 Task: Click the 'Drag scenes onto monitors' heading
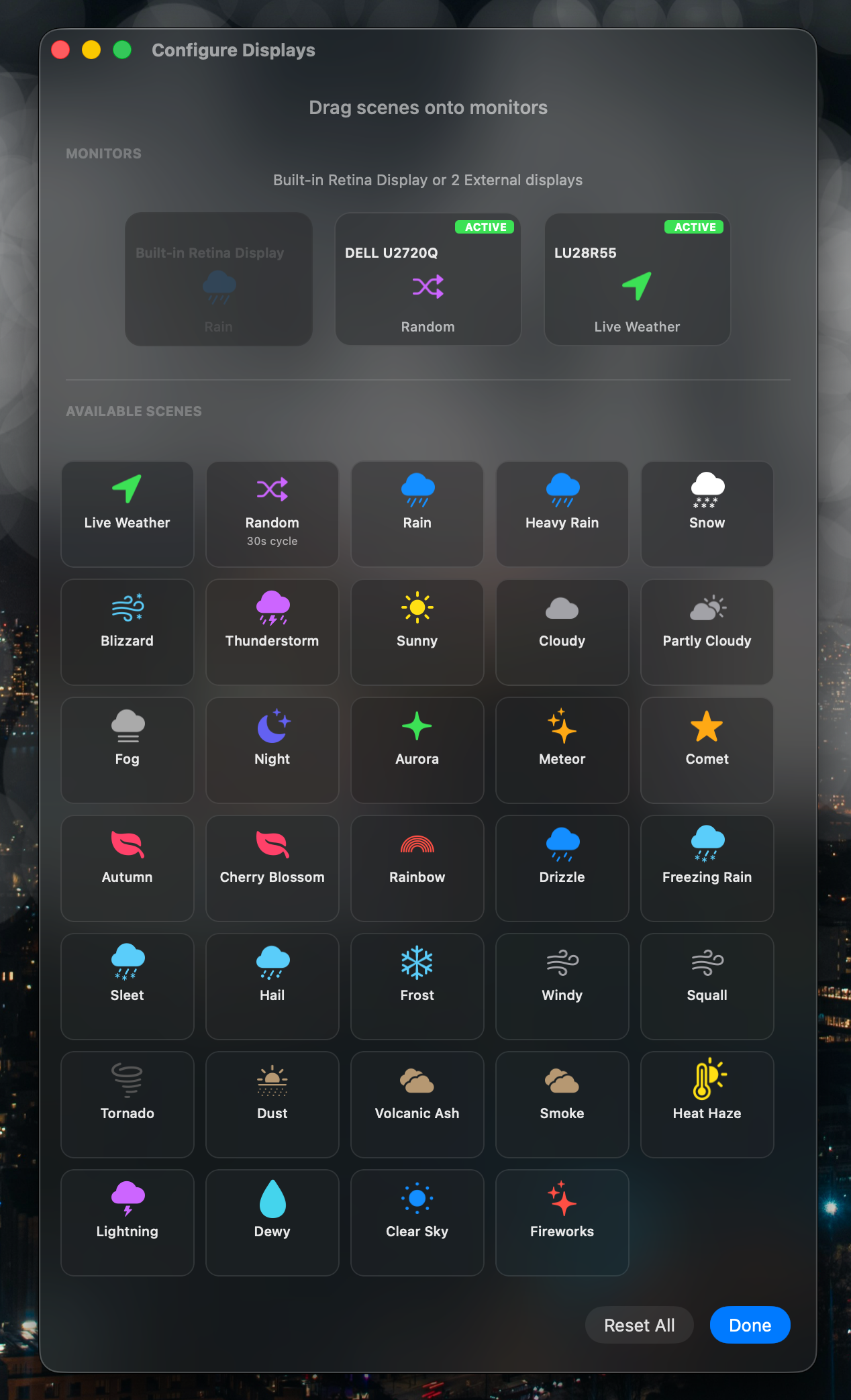(428, 107)
